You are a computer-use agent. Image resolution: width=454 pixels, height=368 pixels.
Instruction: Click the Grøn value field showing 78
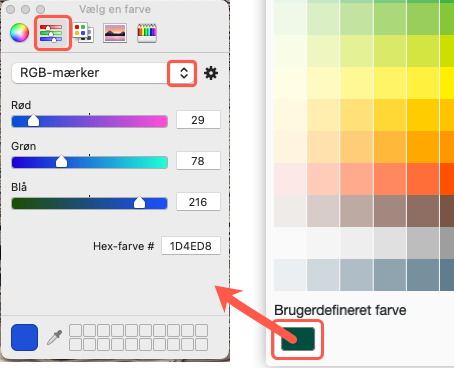point(198,161)
